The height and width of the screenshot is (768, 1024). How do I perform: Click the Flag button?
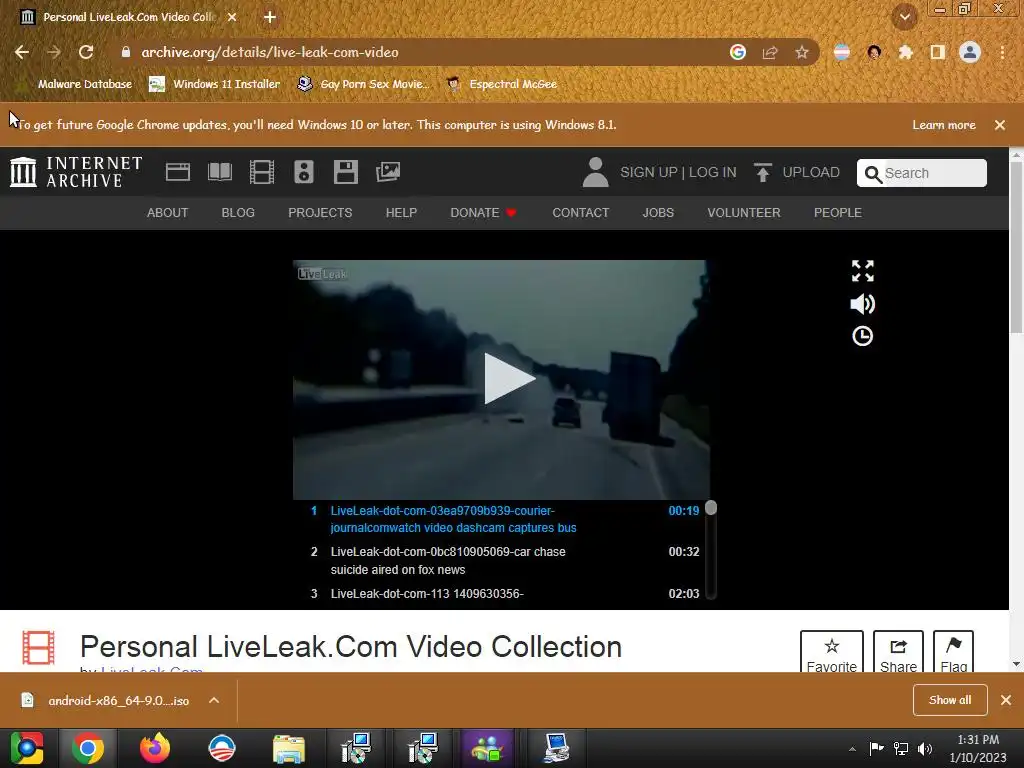(953, 652)
